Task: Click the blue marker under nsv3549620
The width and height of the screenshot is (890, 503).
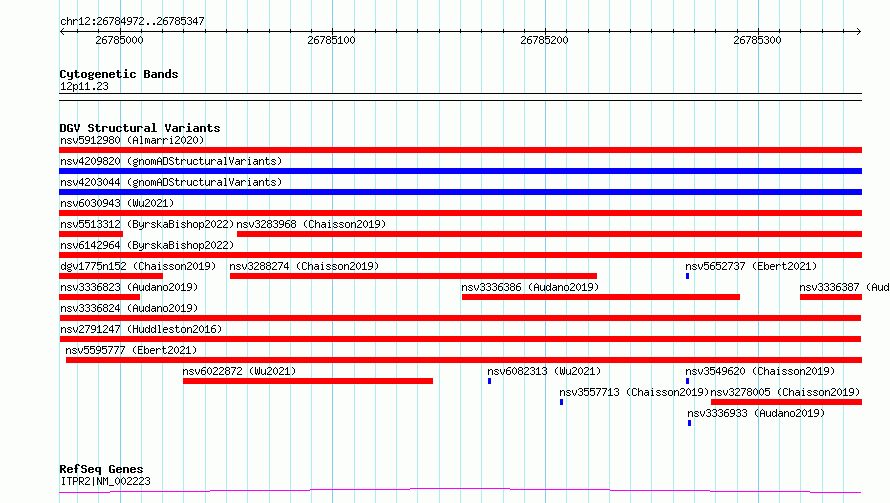Action: [687, 381]
